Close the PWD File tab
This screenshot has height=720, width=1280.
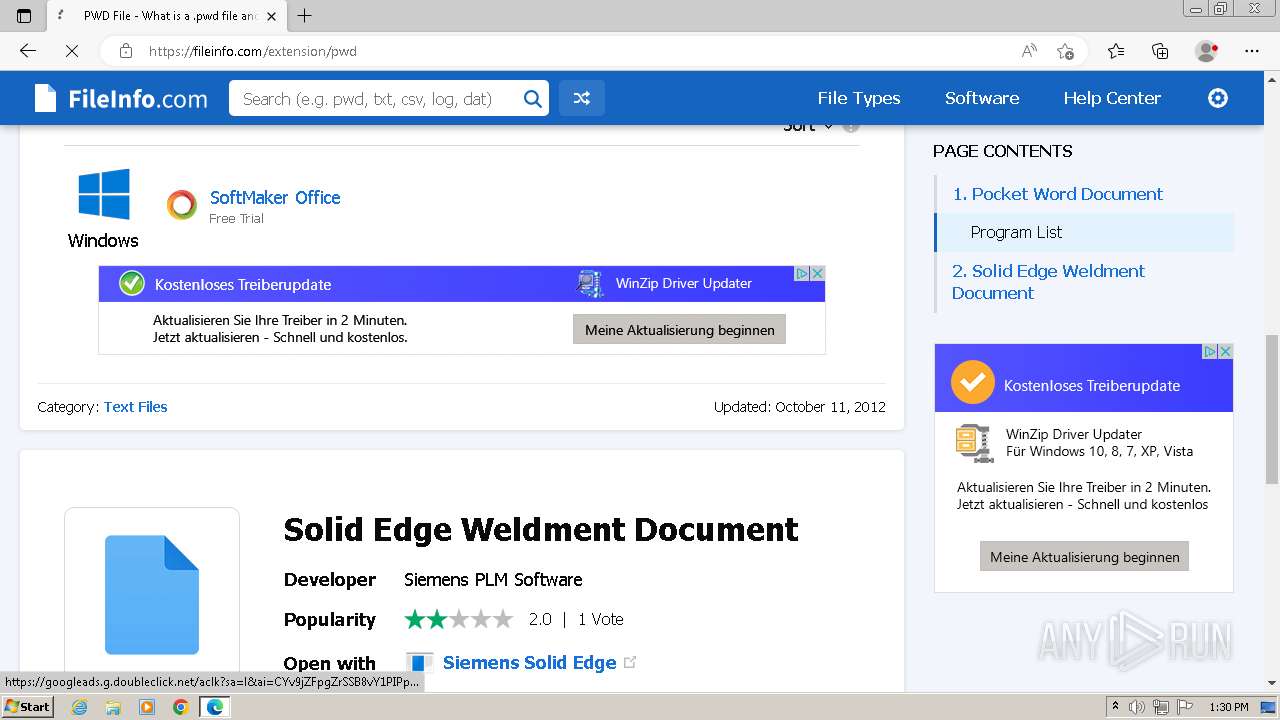coord(271,16)
